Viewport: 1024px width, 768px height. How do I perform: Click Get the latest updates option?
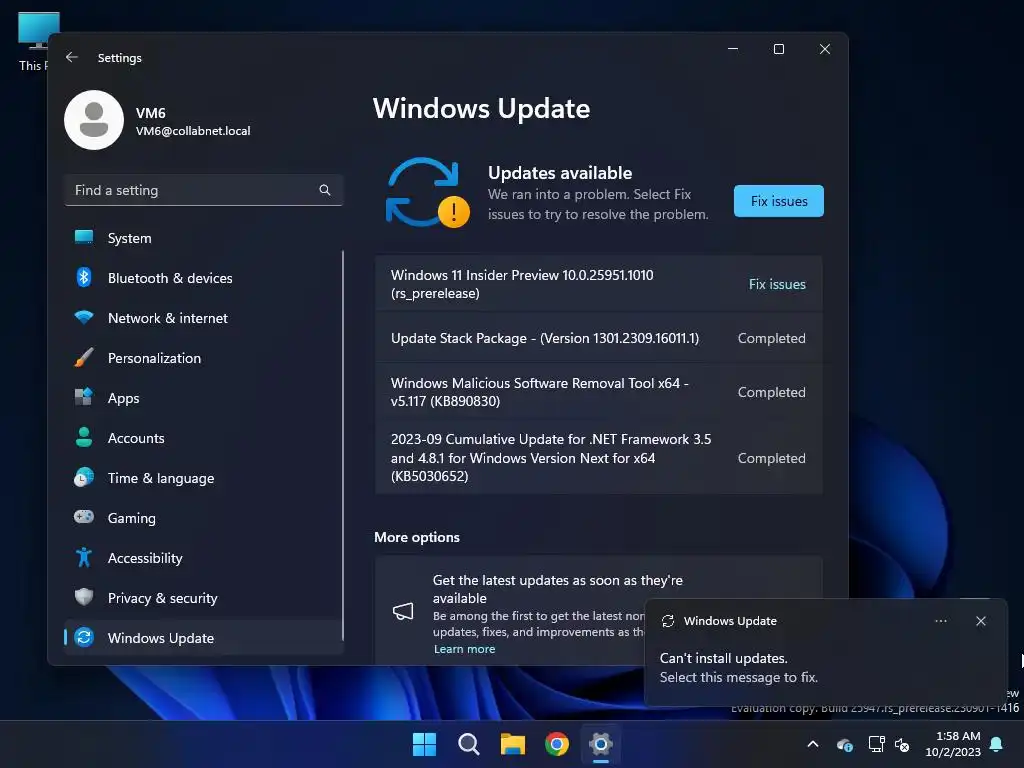[x=557, y=589]
